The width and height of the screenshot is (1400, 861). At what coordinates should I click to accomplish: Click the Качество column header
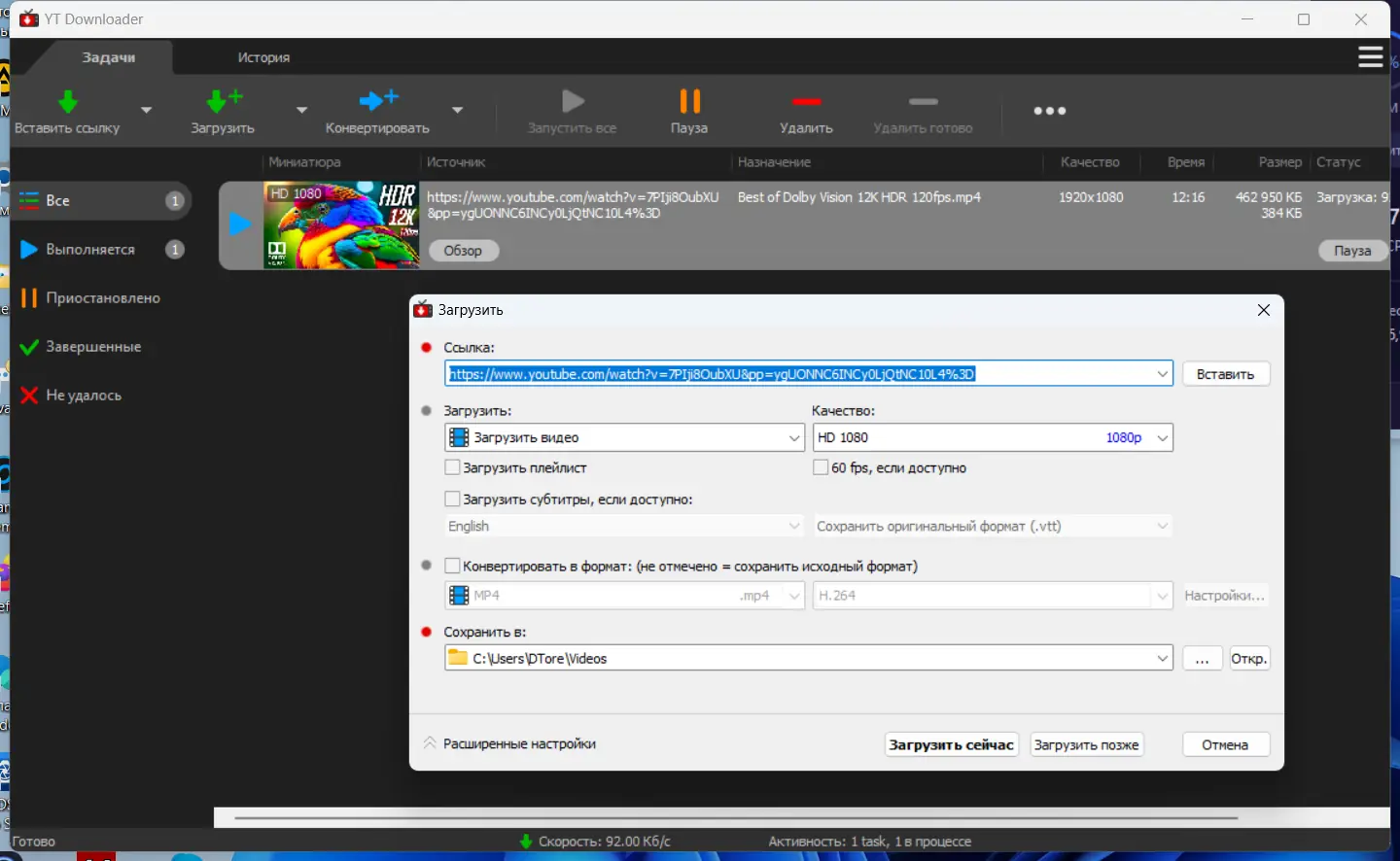(1091, 162)
